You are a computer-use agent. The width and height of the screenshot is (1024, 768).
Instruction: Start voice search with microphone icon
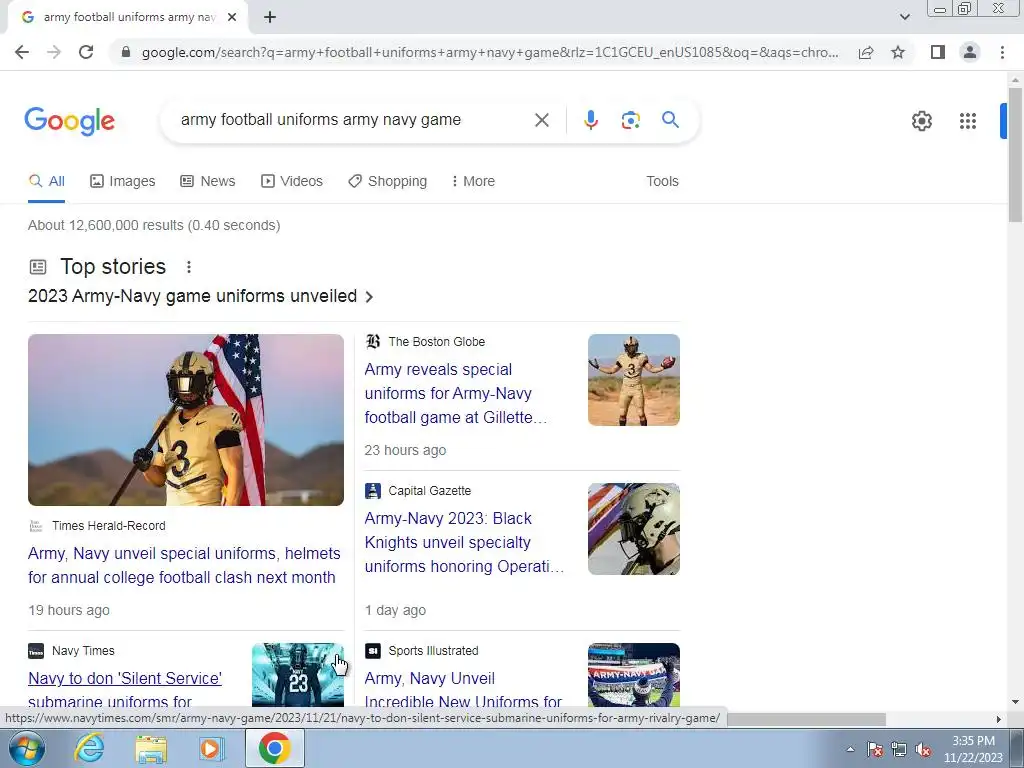tap(590, 120)
